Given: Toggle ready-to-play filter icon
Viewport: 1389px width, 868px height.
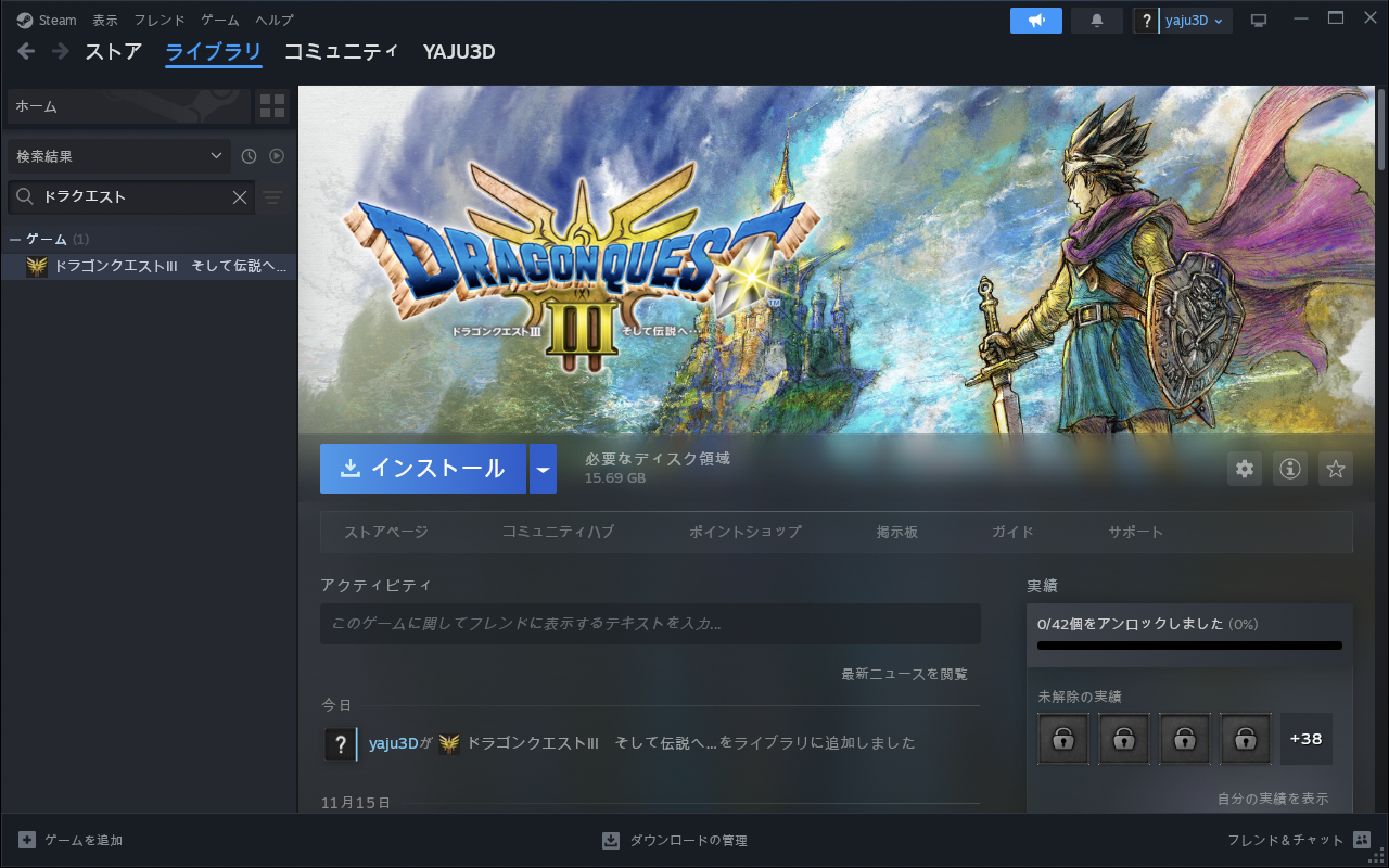Looking at the screenshot, I should coord(277,156).
